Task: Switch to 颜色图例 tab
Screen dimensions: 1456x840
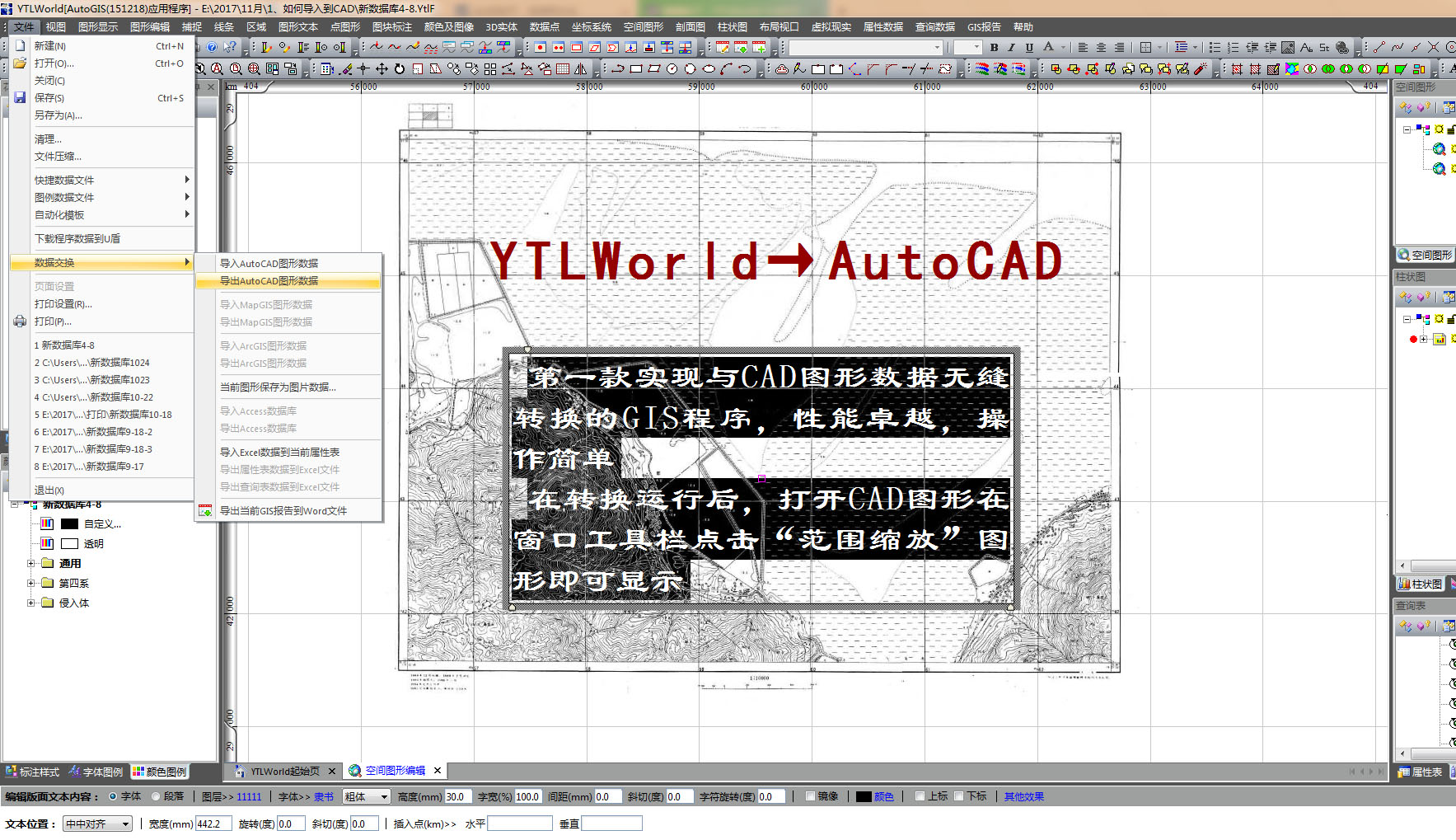Action: 160,772
